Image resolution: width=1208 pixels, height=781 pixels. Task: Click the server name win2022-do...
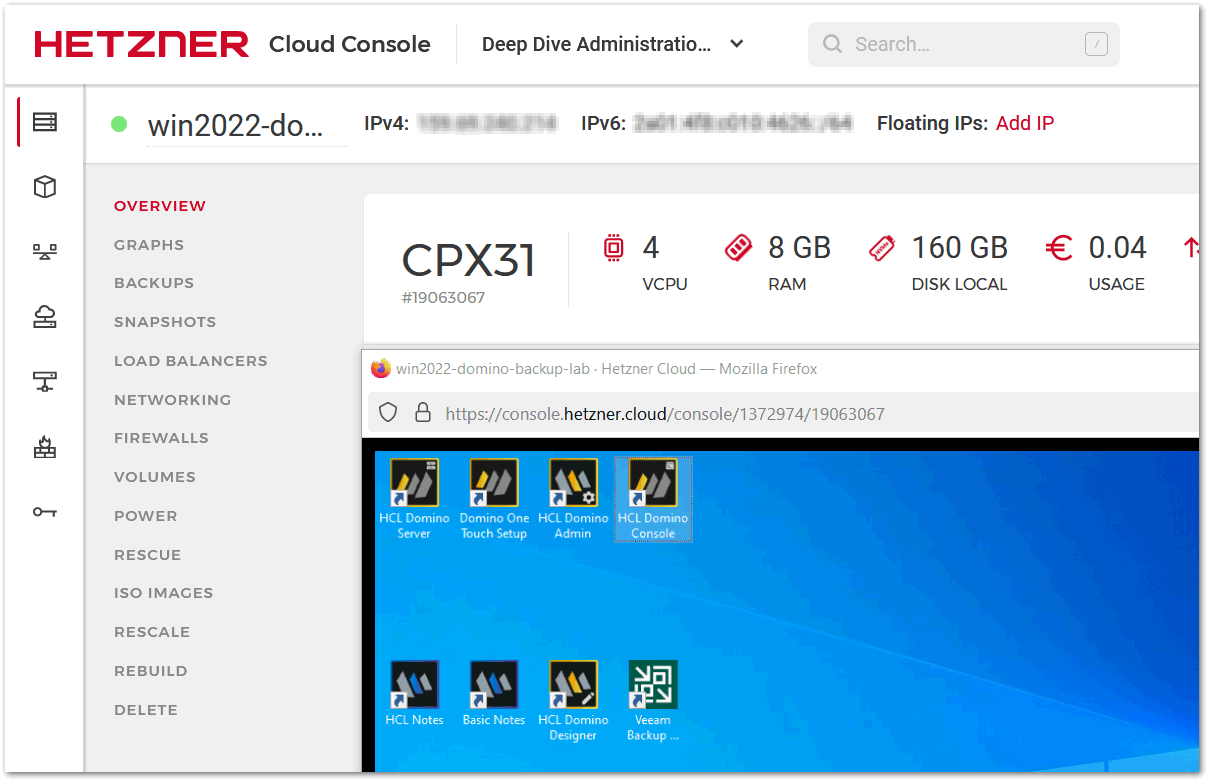[x=236, y=126]
